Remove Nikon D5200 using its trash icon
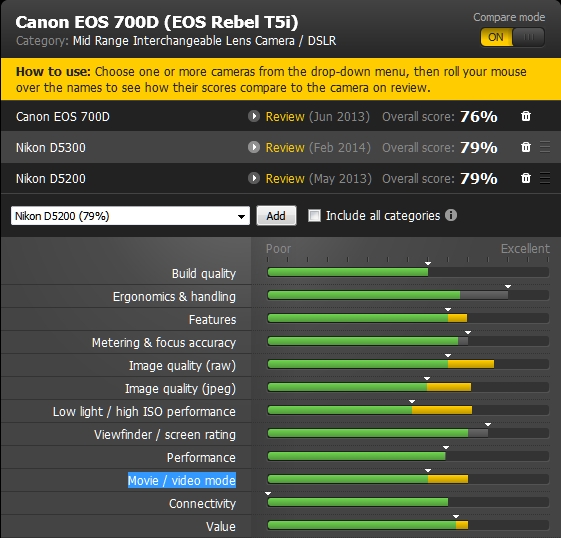Viewport: 561px width, 538px height. pos(526,178)
